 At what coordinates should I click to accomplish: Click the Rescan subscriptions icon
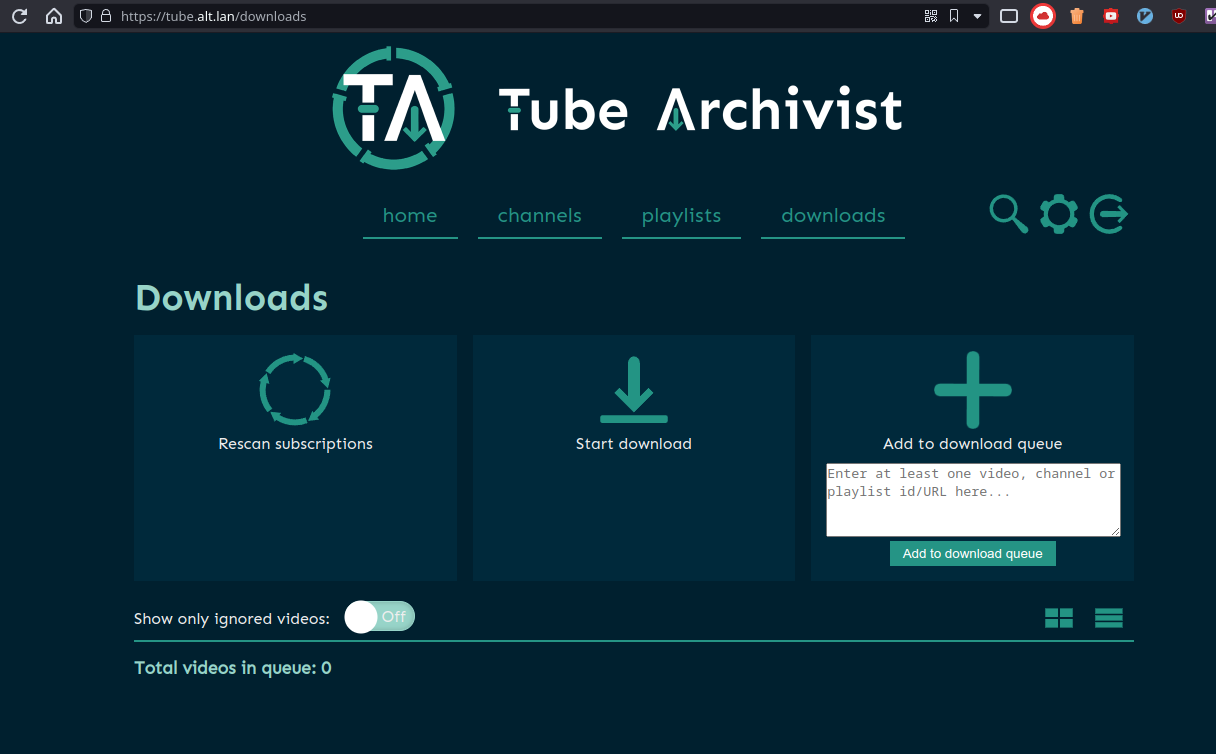click(295, 390)
